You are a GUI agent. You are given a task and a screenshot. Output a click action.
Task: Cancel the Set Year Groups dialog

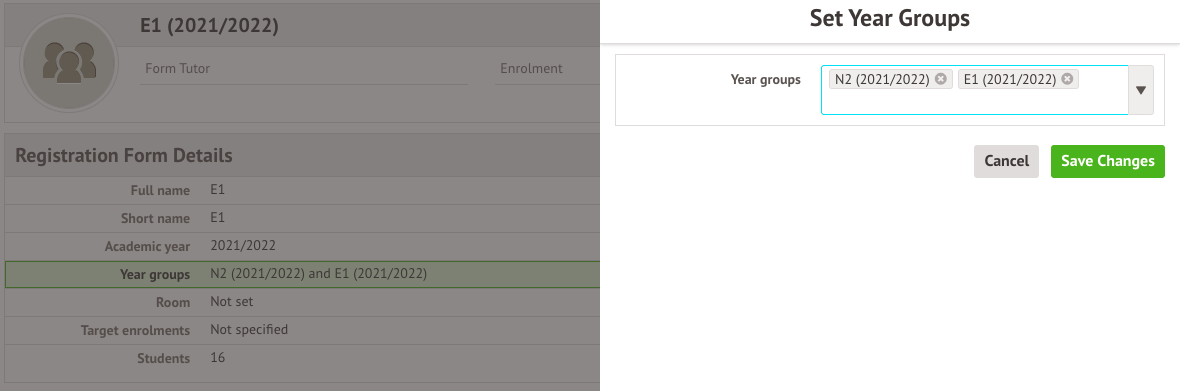click(1006, 161)
